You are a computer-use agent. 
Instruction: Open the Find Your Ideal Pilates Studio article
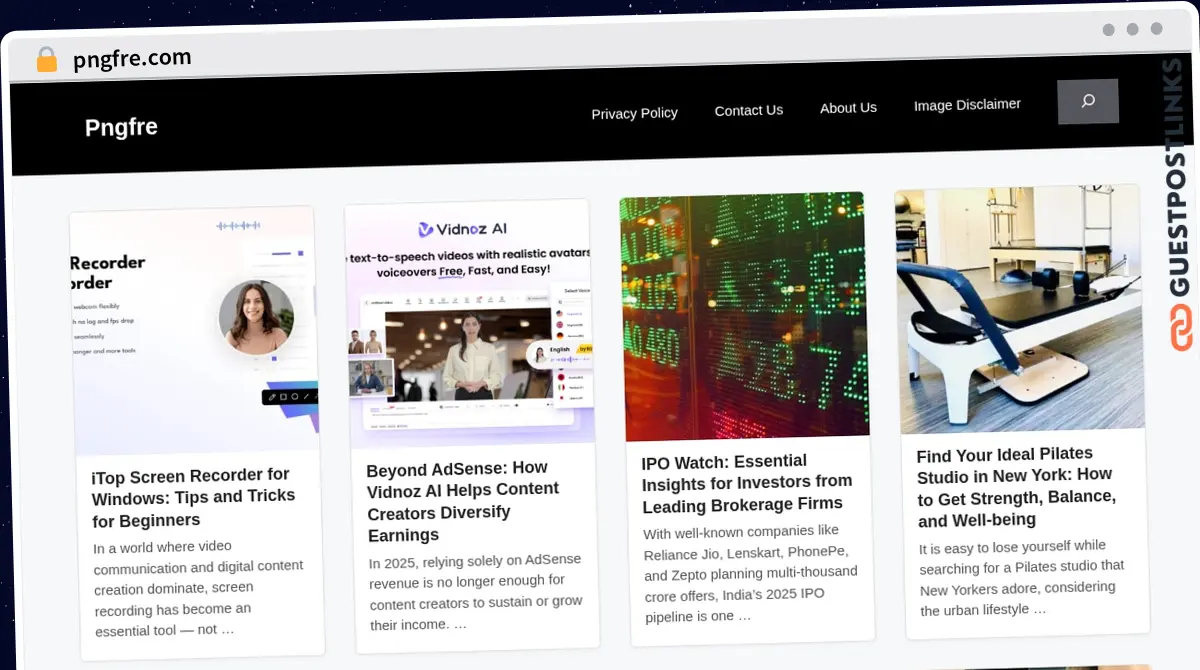click(x=1015, y=487)
